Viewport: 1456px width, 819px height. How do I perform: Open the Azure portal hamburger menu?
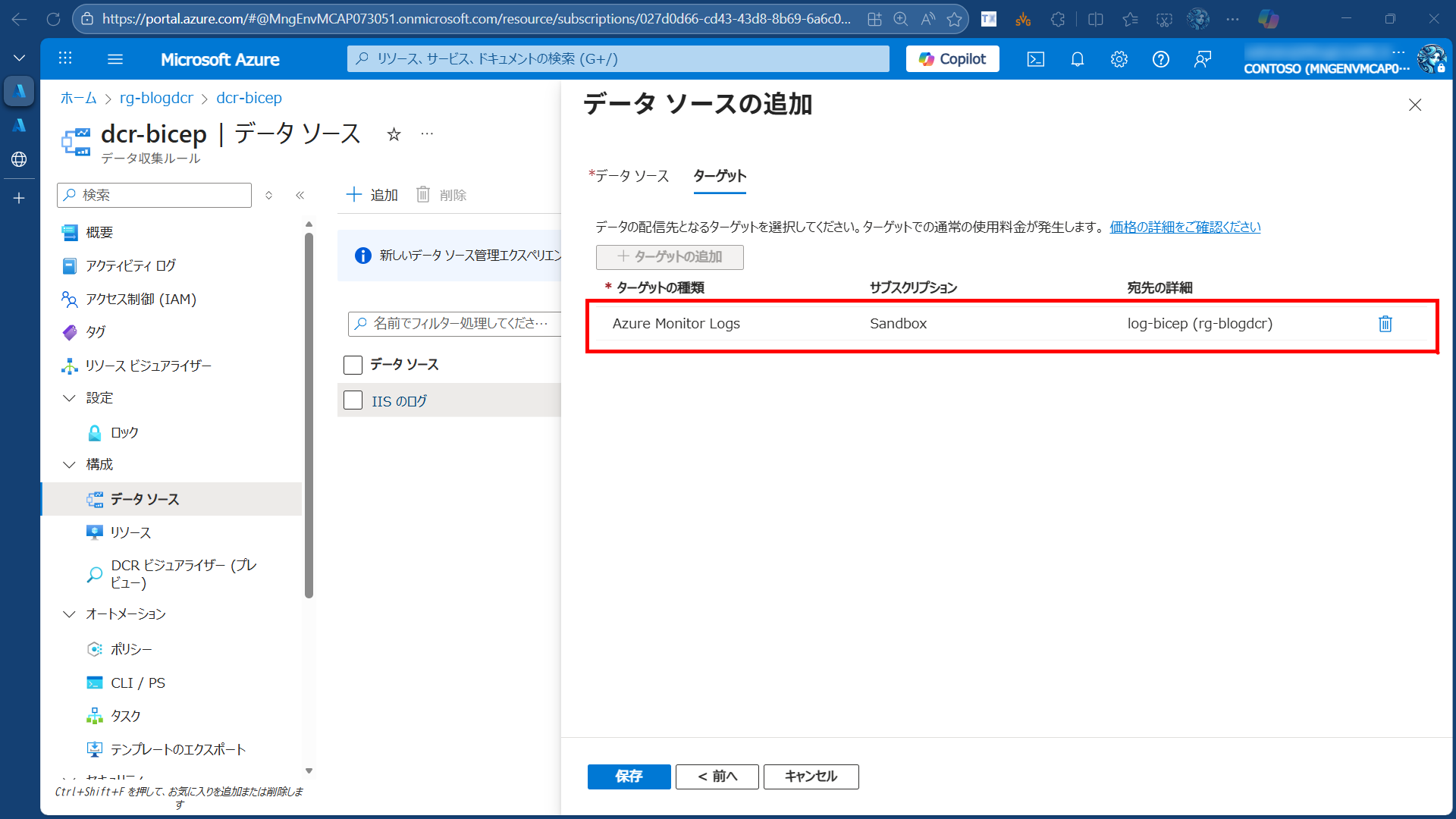115,59
